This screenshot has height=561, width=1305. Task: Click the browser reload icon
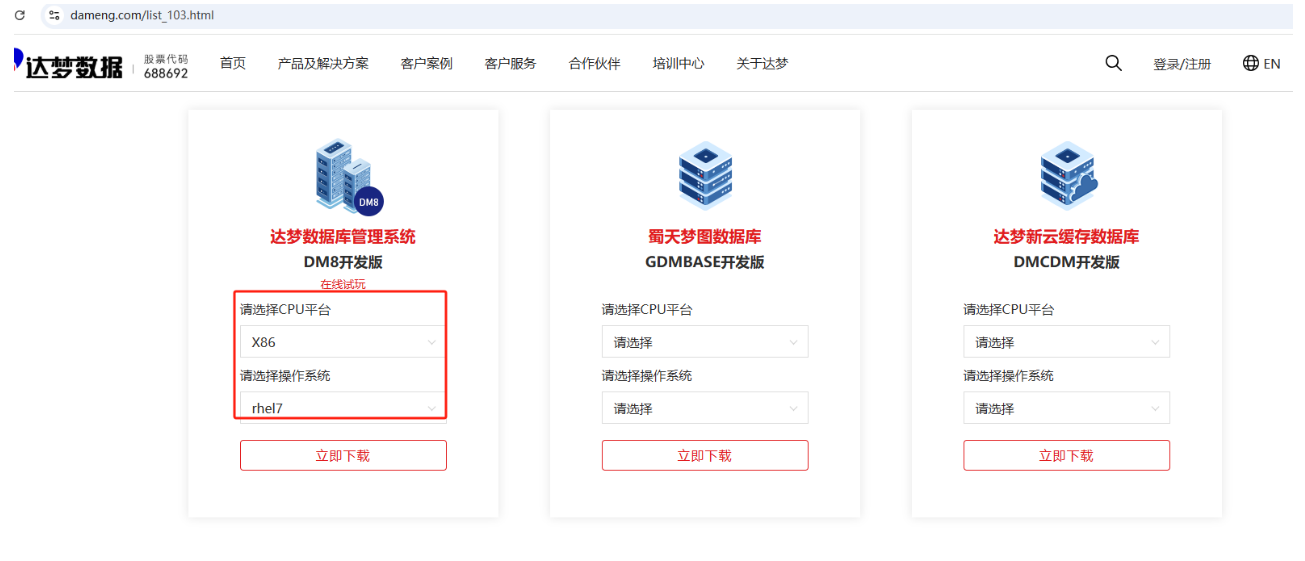point(19,15)
